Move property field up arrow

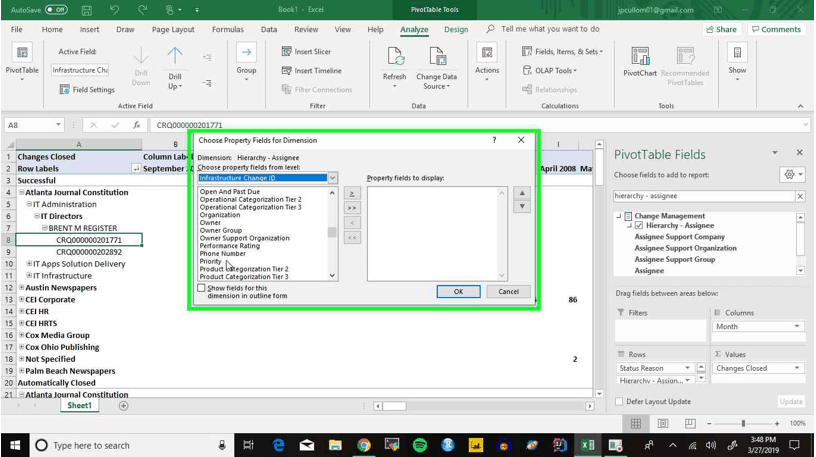pyautogui.click(x=521, y=193)
